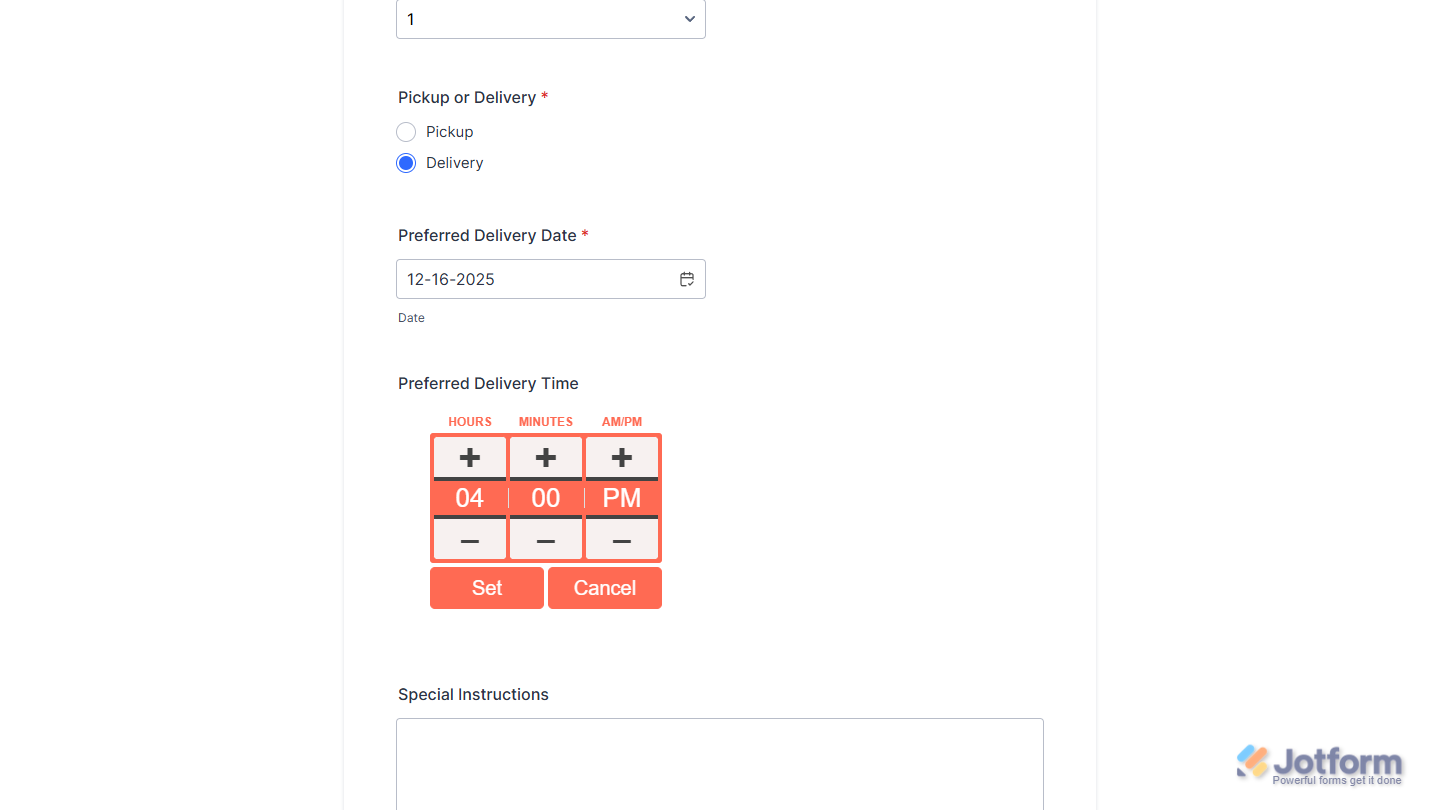Select the Delivery radio button

click(406, 162)
